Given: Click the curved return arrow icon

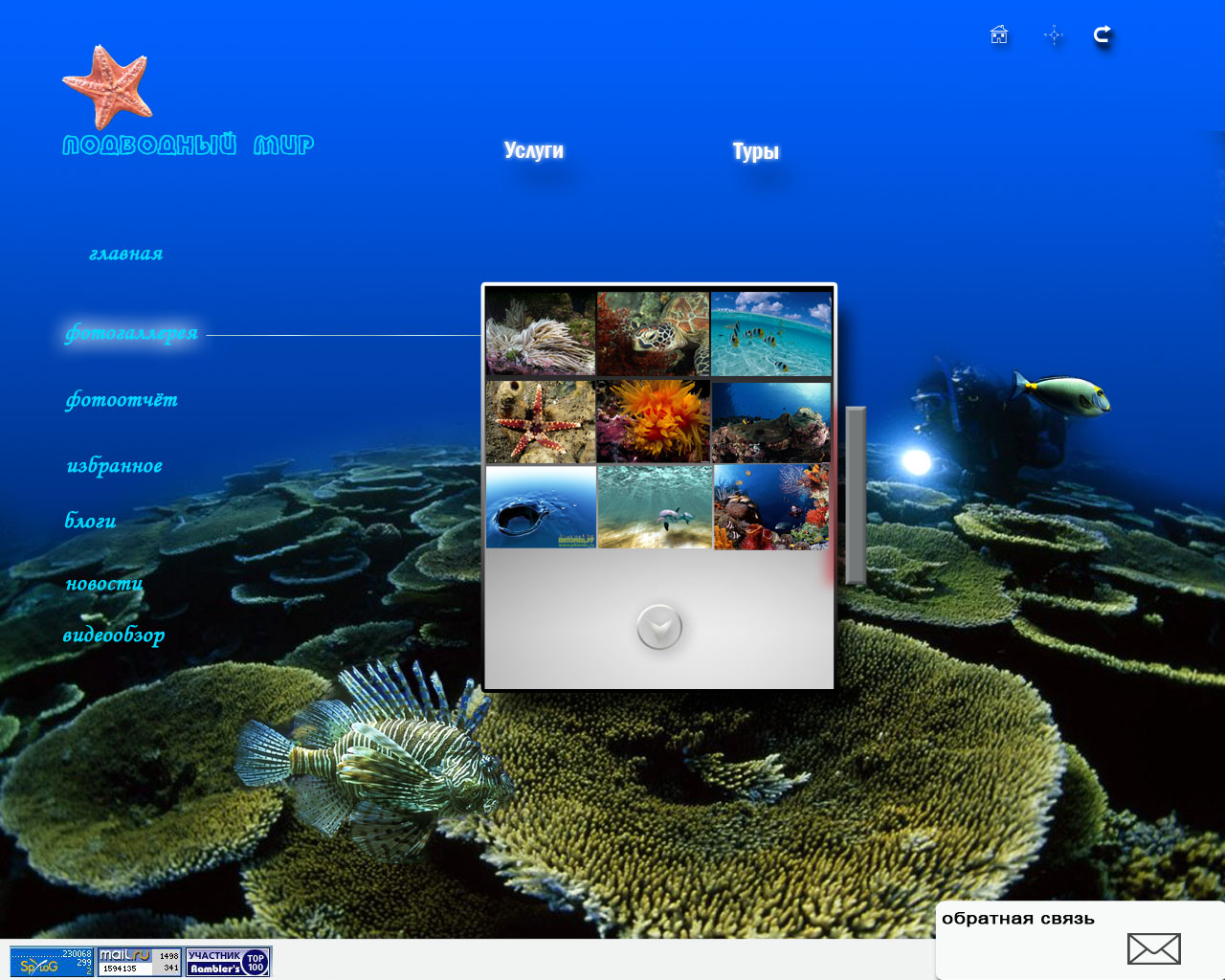Looking at the screenshot, I should tap(1102, 35).
